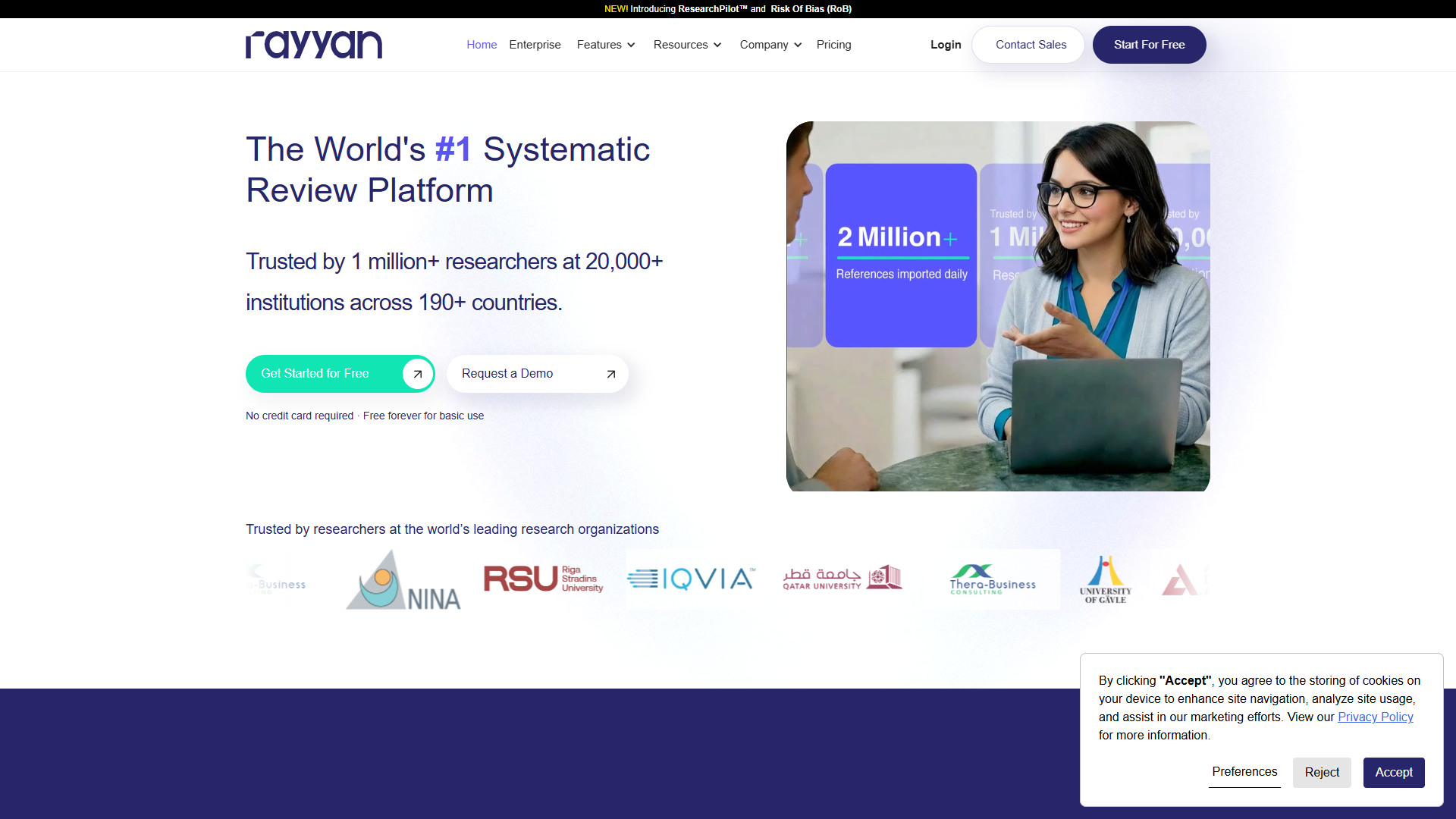Open the Privacy Policy link
The height and width of the screenshot is (819, 1456).
(x=1375, y=717)
